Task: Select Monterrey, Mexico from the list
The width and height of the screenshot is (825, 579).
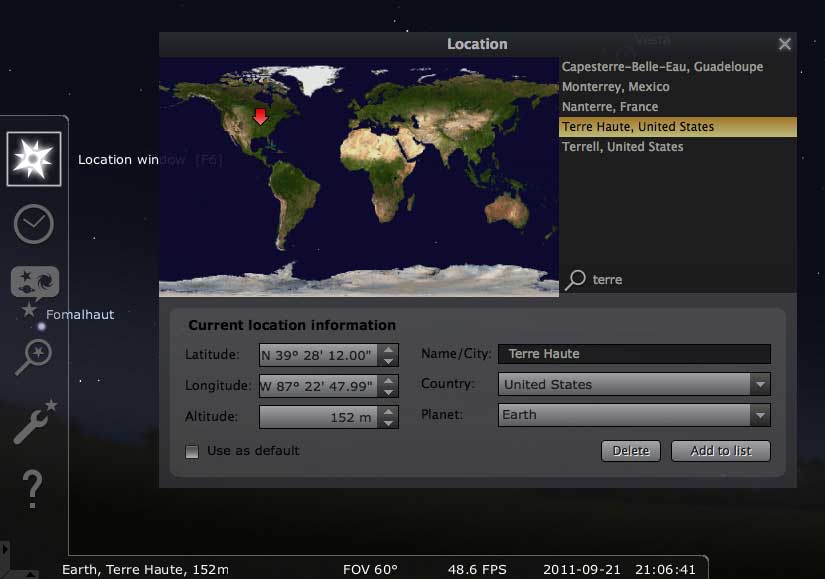Action: click(615, 87)
